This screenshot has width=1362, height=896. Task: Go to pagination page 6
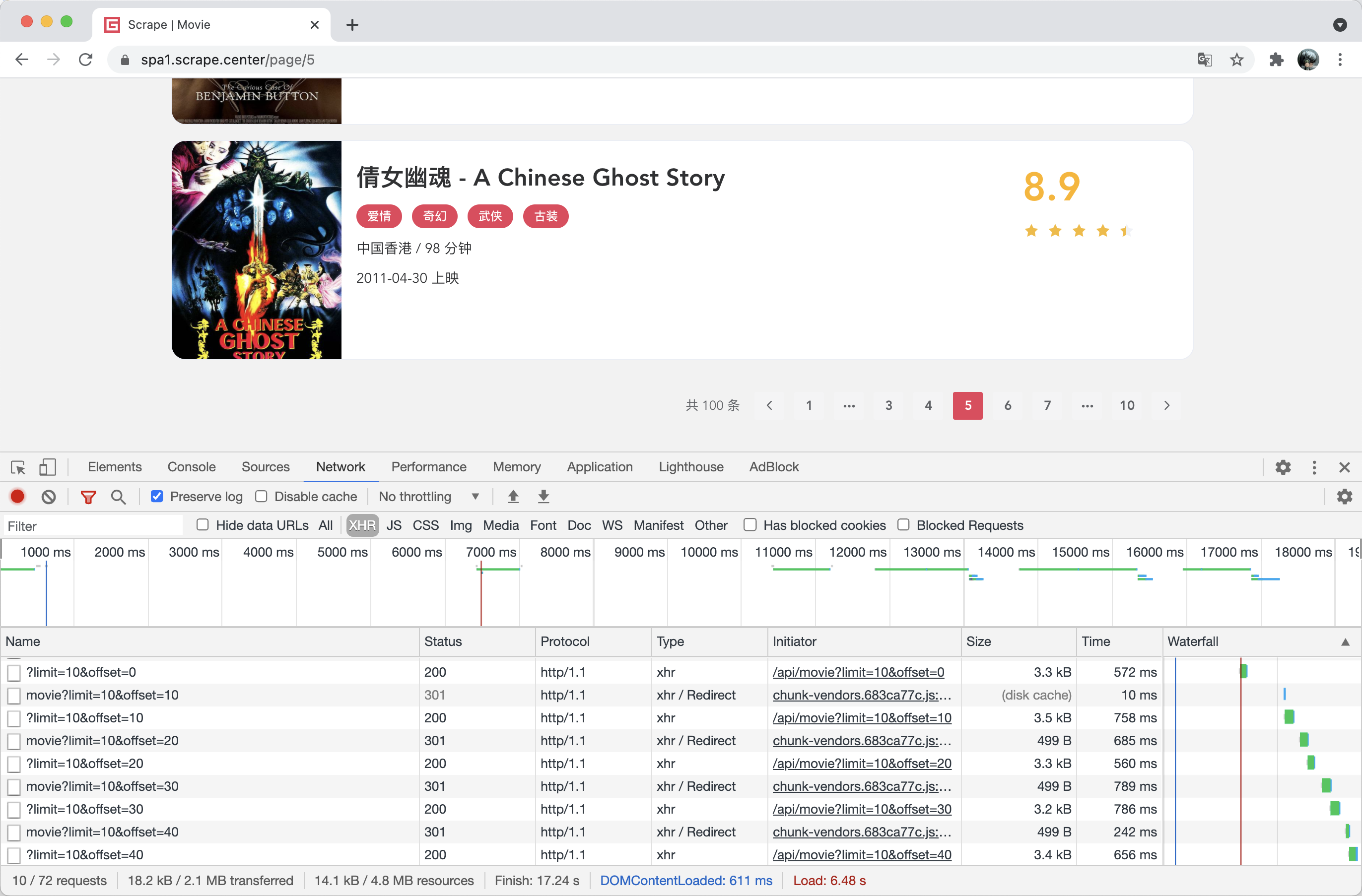(1008, 406)
